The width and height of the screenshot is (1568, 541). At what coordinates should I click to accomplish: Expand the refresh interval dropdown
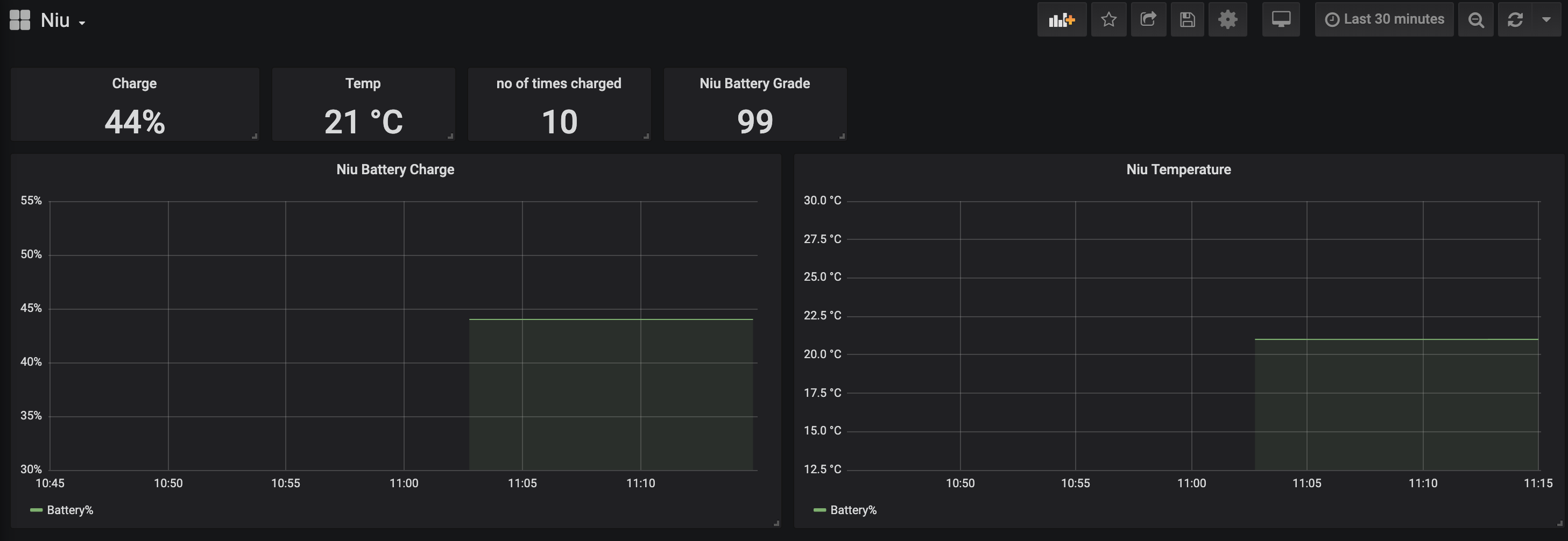tap(1546, 20)
